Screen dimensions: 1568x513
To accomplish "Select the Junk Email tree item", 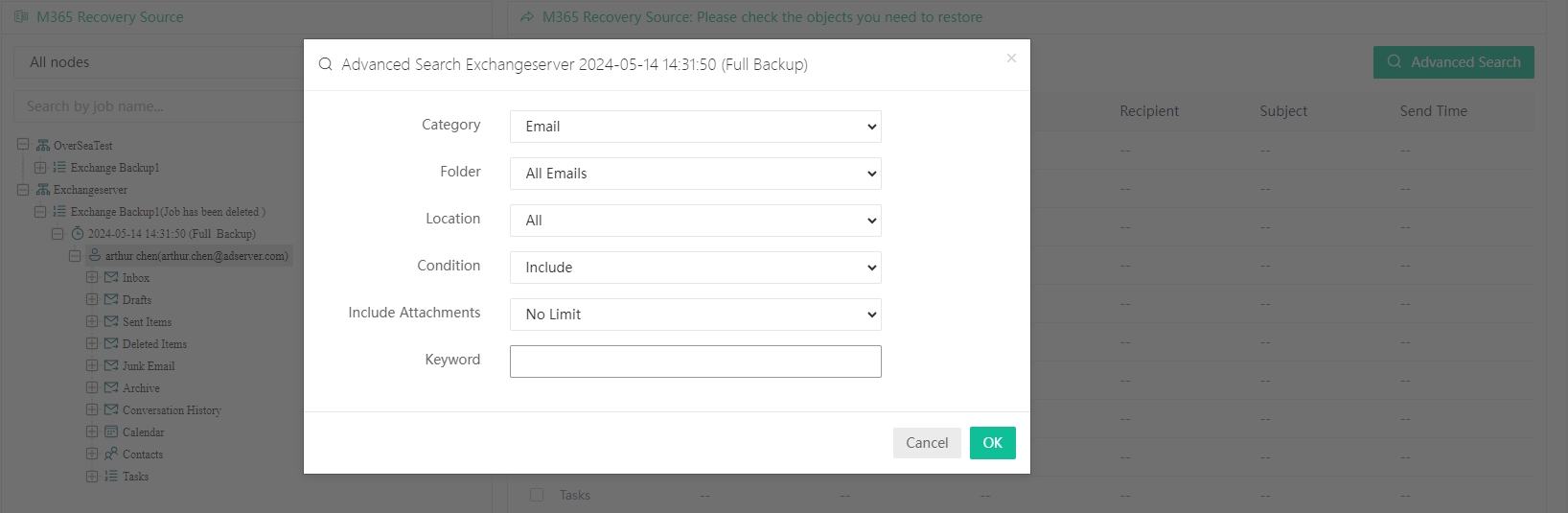I will 148,366.
